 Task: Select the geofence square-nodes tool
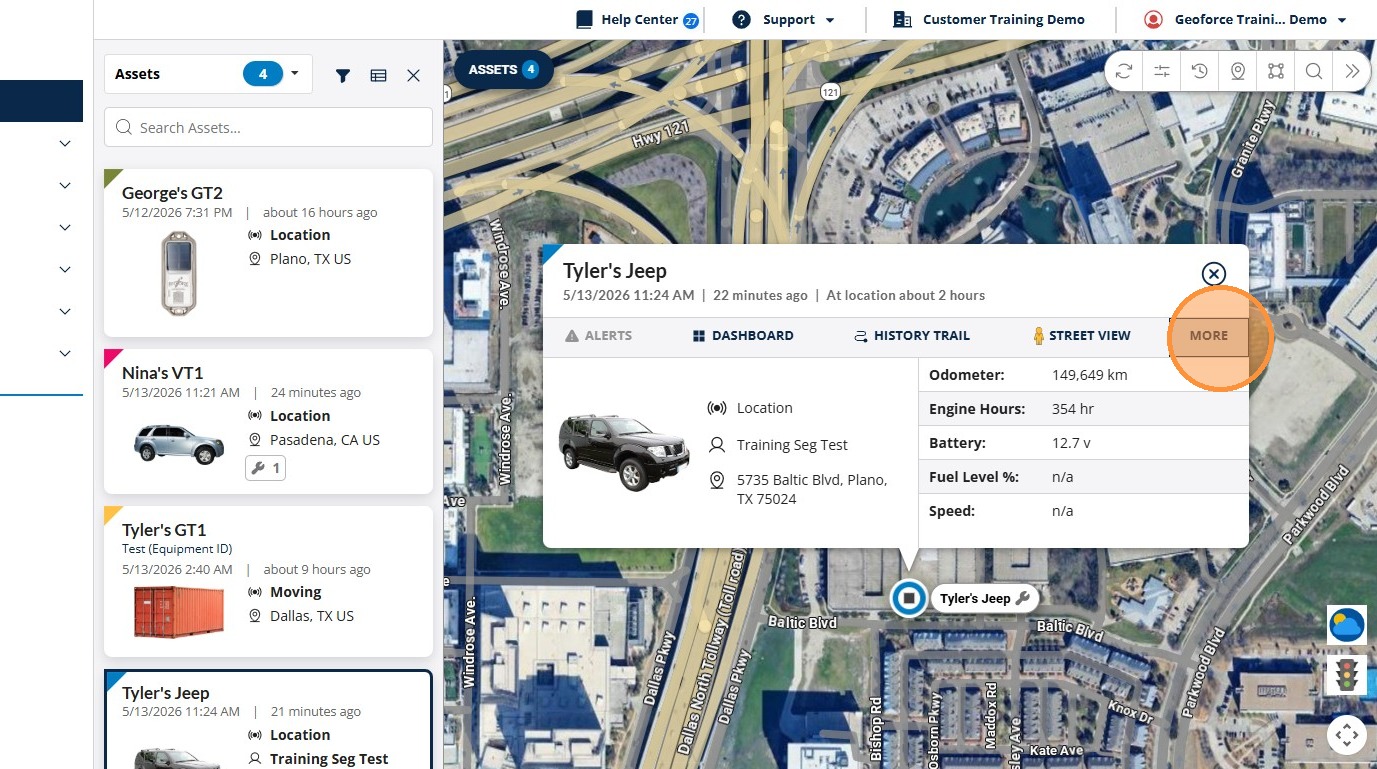click(x=1275, y=71)
